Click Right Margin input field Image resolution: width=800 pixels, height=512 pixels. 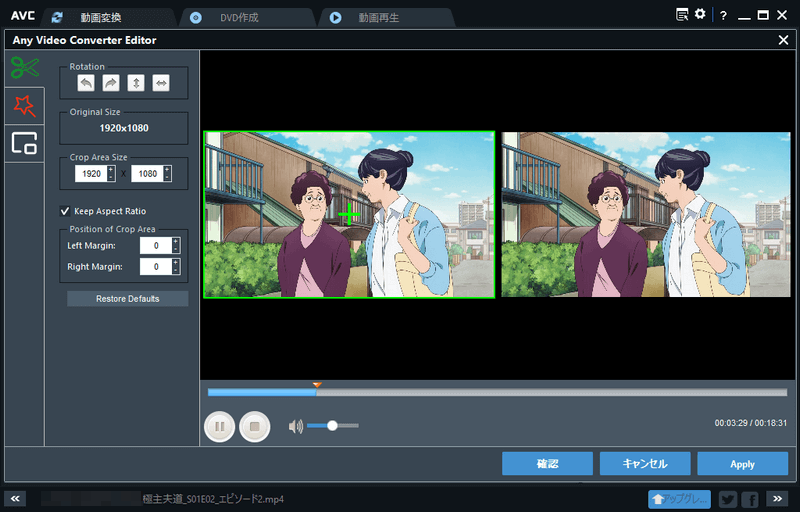click(x=156, y=267)
